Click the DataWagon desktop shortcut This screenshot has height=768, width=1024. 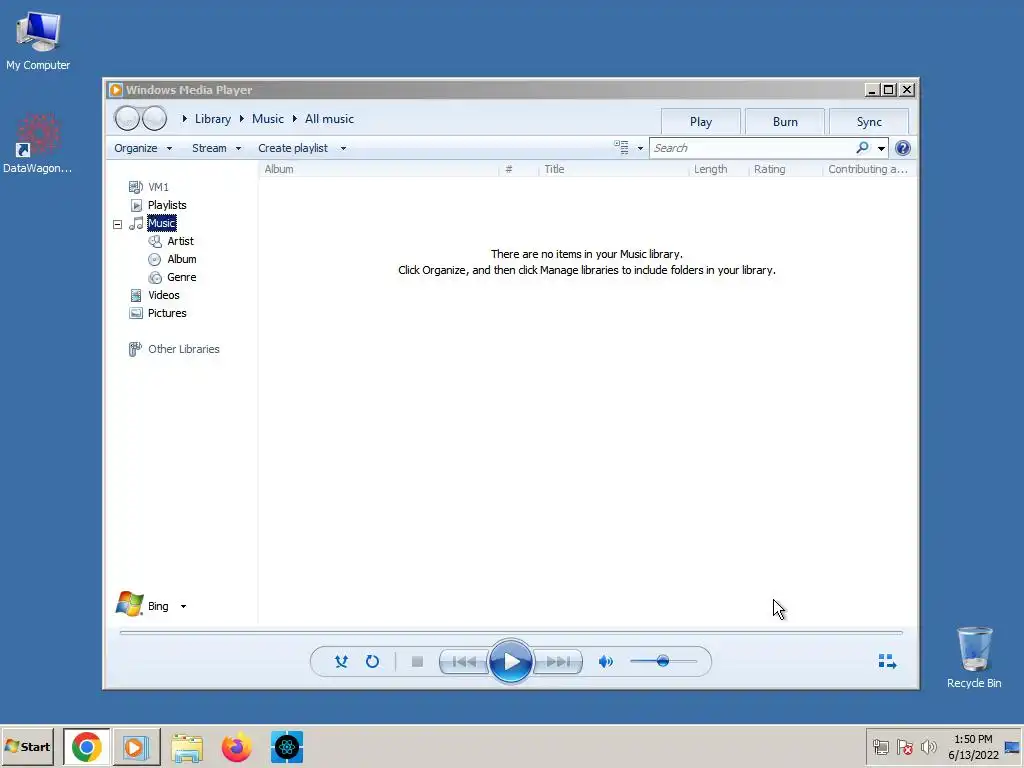pyautogui.click(x=37, y=144)
